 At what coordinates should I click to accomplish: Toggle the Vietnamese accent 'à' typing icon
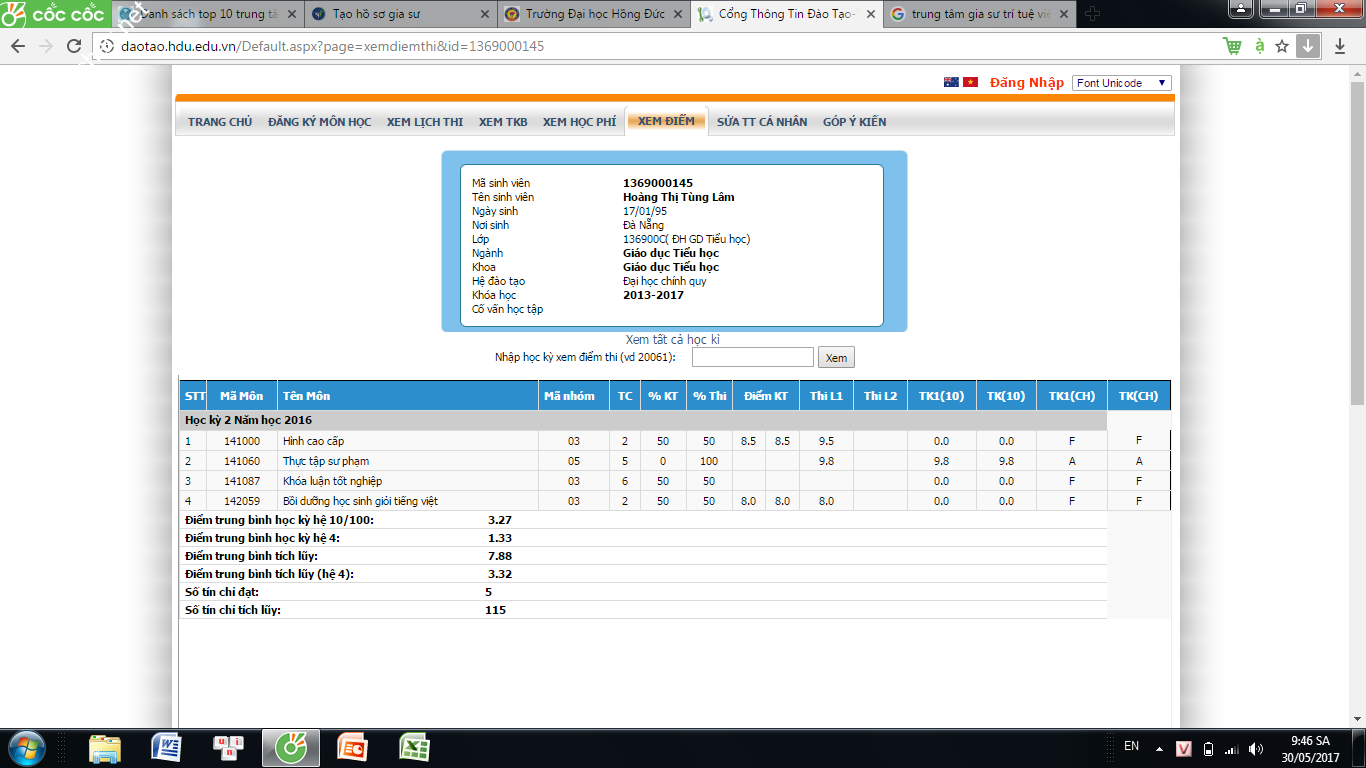[x=1259, y=46]
